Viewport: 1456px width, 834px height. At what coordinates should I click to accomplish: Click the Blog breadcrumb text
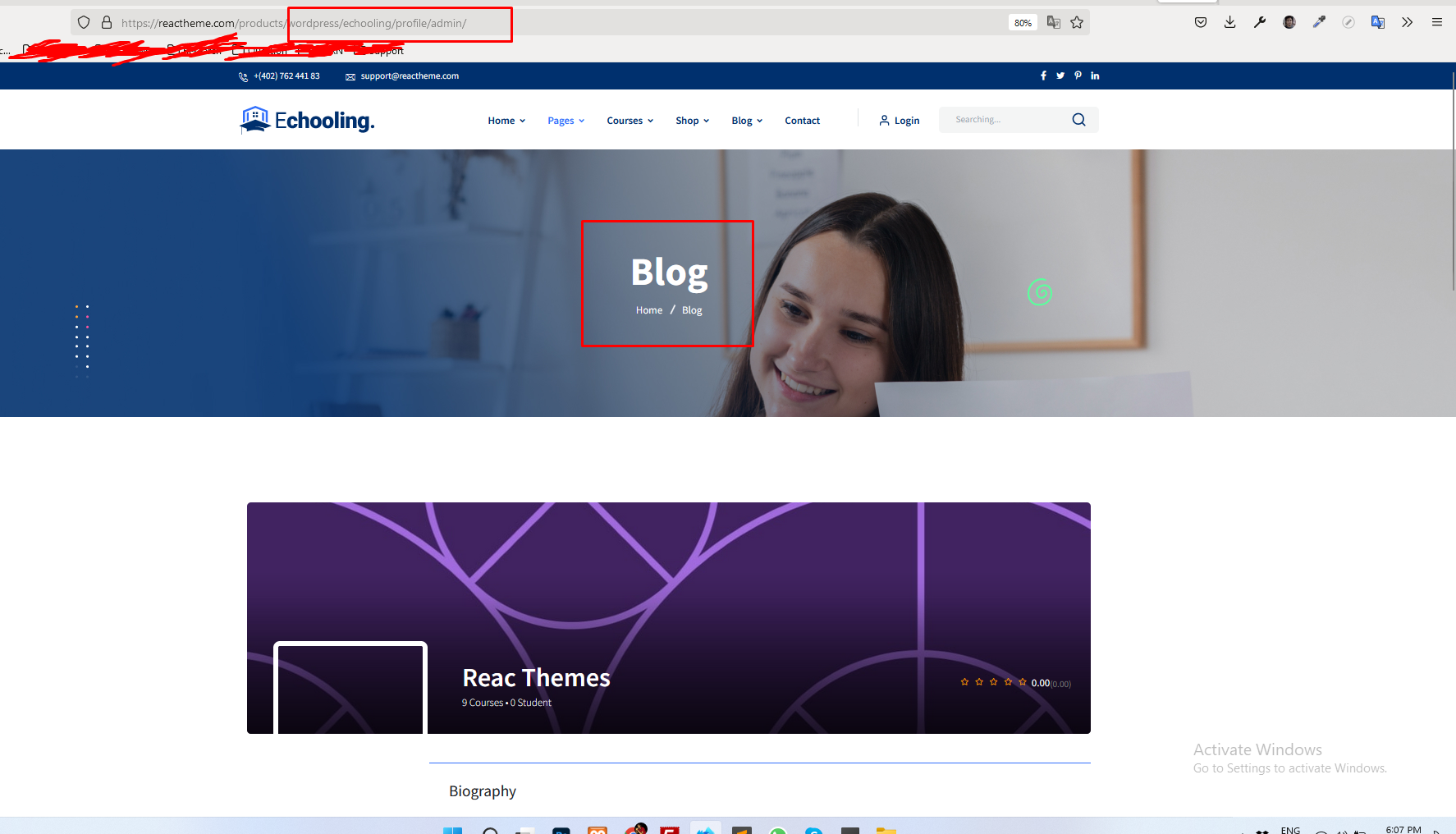coord(692,310)
